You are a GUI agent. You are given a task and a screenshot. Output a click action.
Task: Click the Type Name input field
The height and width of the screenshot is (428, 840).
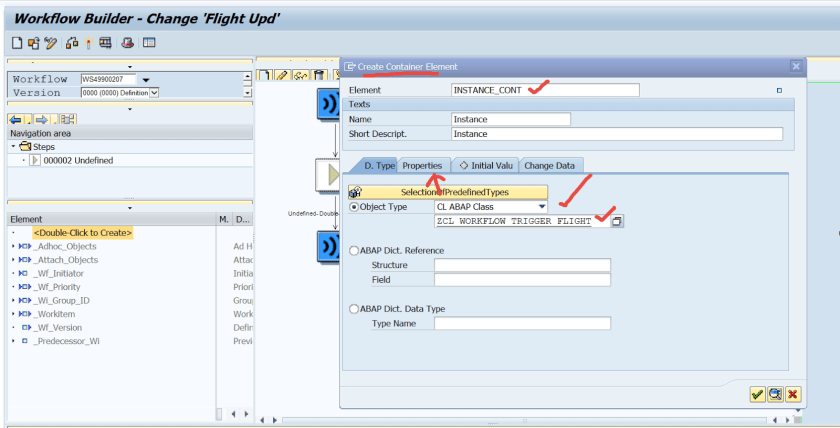[522, 324]
